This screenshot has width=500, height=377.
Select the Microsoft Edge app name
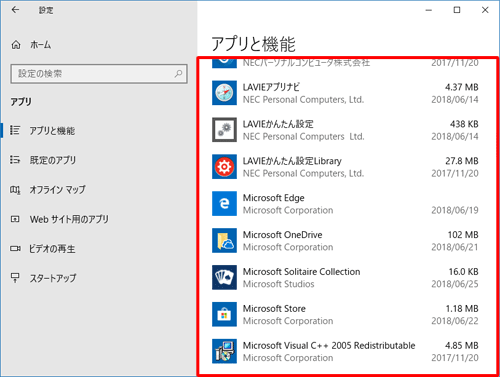pos(273,198)
